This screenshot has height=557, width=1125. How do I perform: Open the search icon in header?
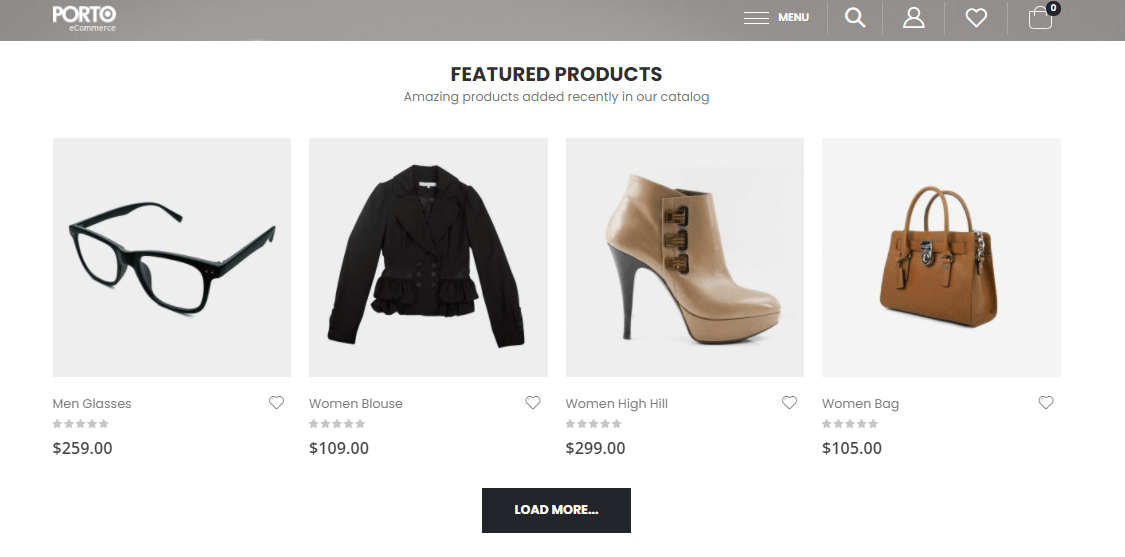pyautogui.click(x=855, y=17)
